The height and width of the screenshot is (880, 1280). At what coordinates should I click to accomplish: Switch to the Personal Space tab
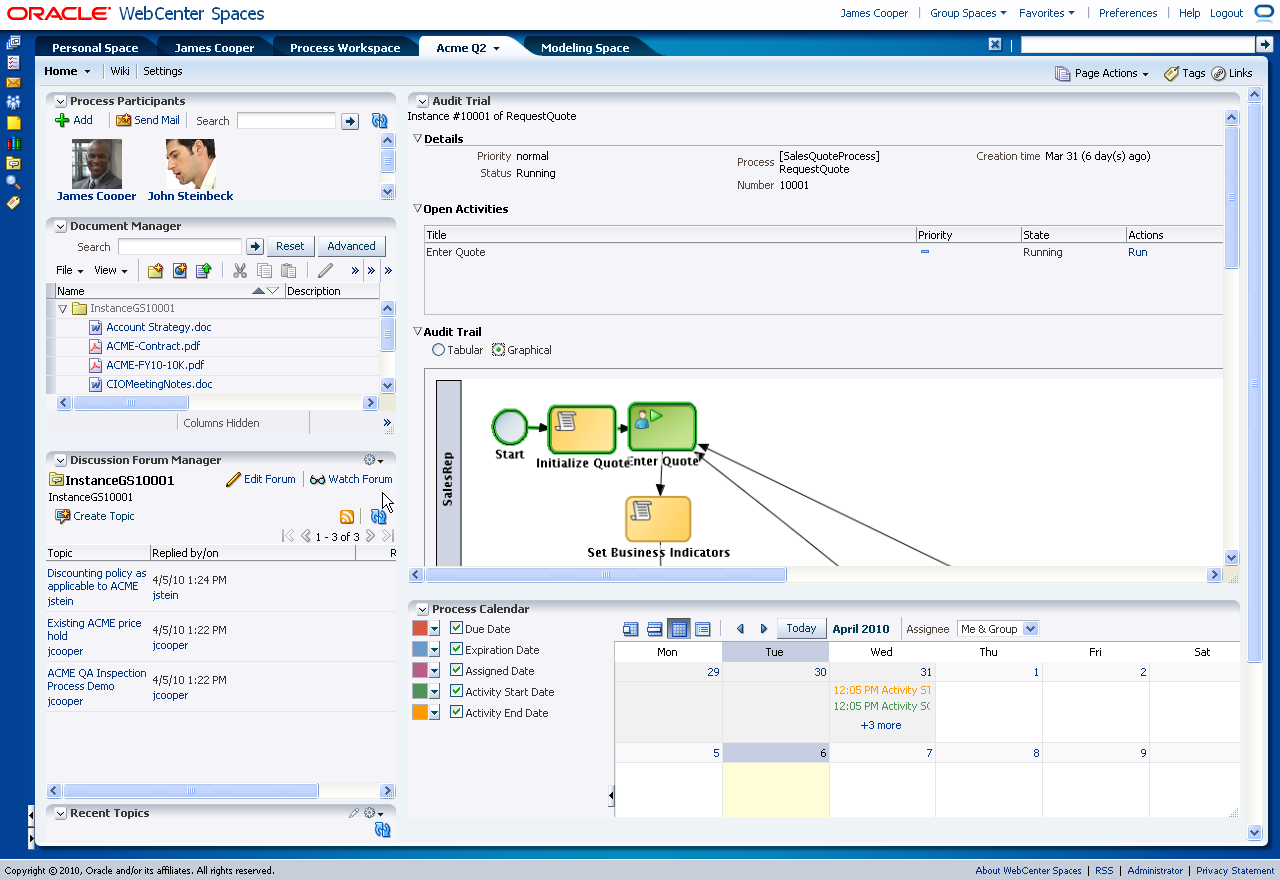(x=95, y=48)
